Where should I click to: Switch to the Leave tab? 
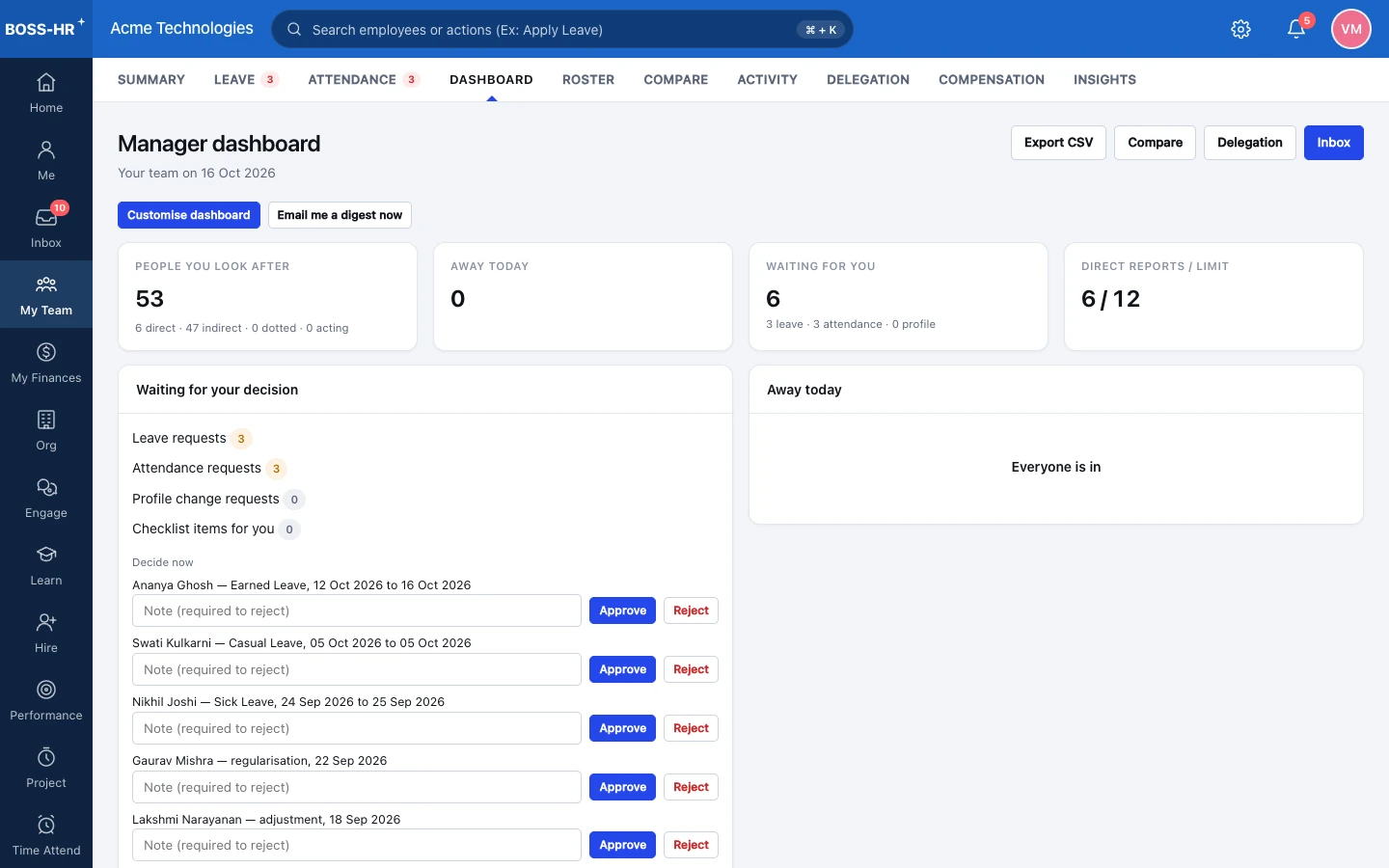[x=247, y=80]
